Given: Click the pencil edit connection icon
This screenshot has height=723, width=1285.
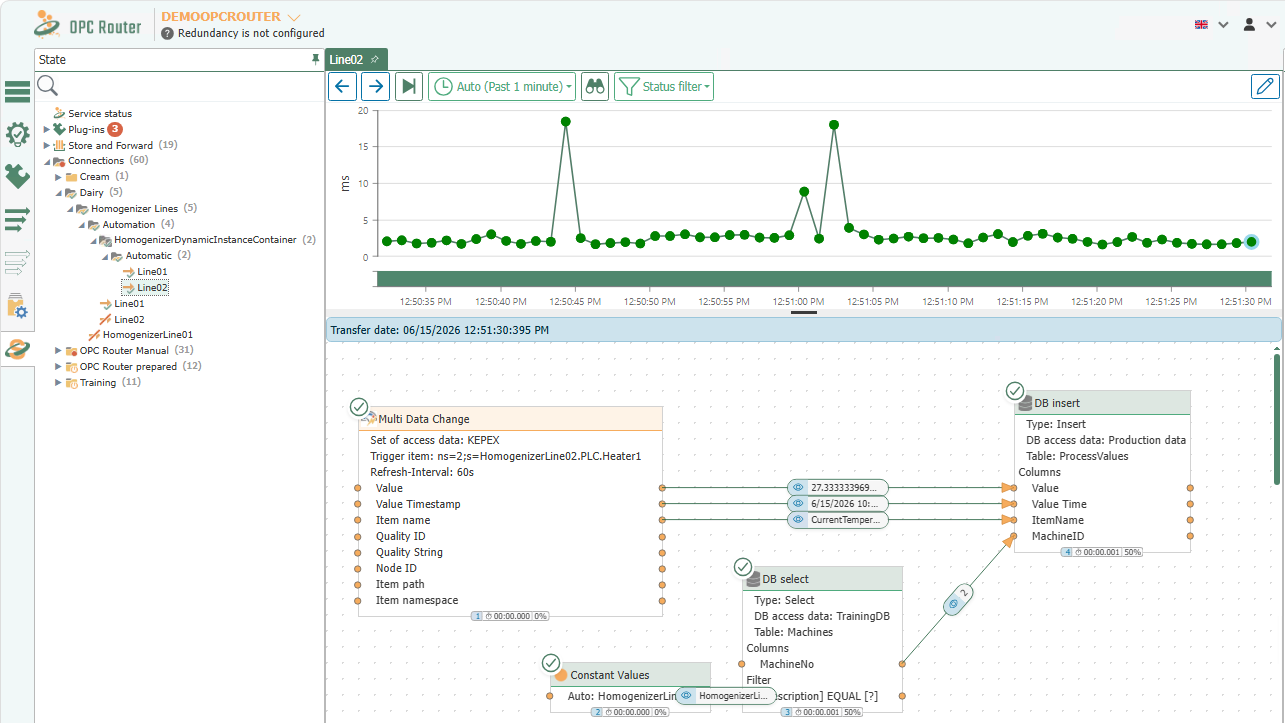Looking at the screenshot, I should click(x=1265, y=86).
